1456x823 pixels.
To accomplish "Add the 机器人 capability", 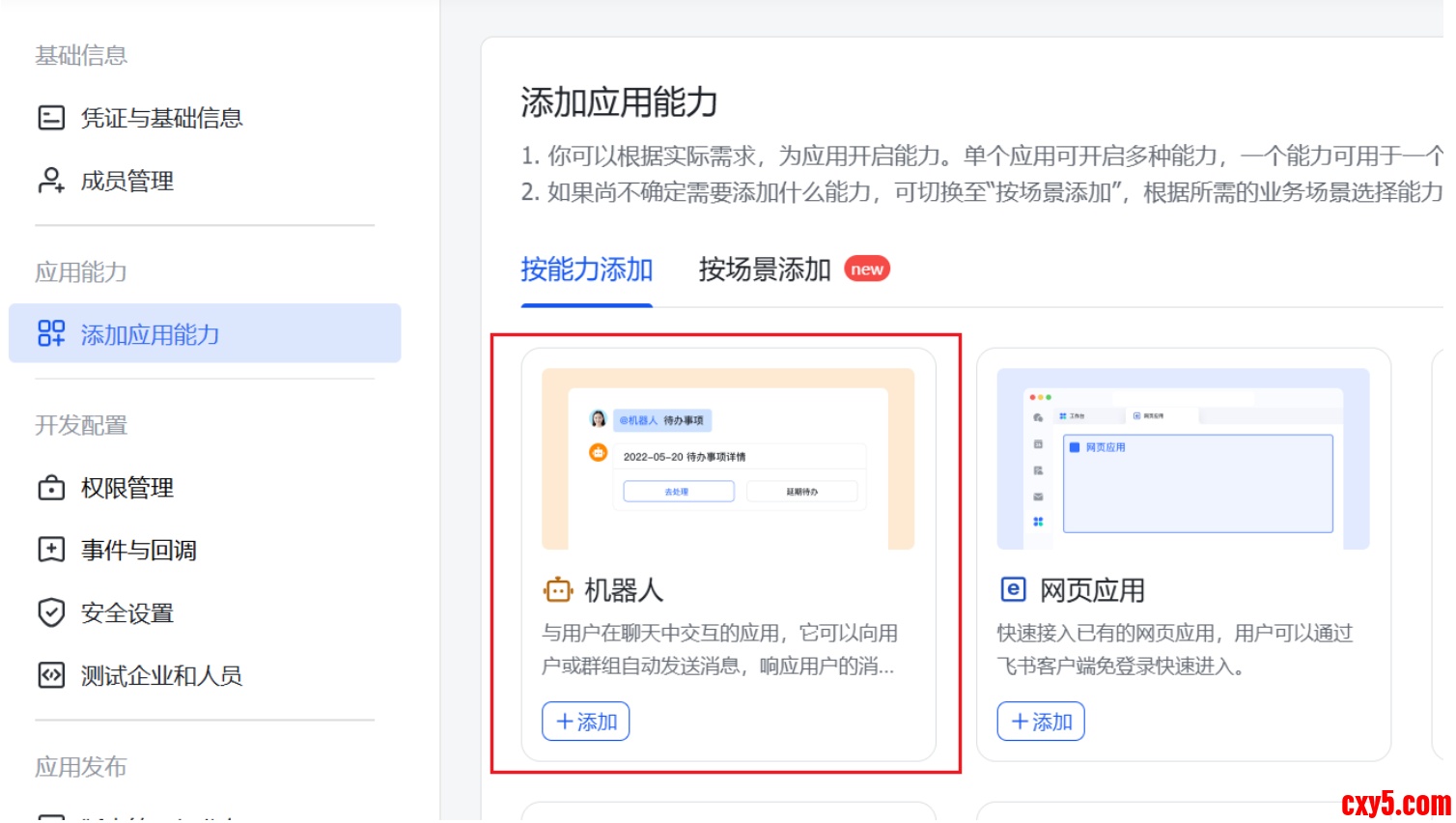I will 586,722.
